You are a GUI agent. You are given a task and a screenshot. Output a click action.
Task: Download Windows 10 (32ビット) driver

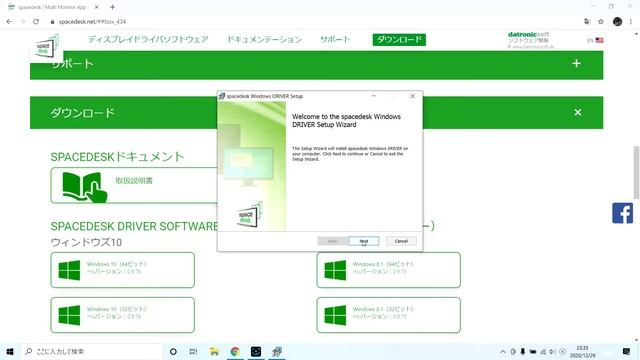click(122, 315)
